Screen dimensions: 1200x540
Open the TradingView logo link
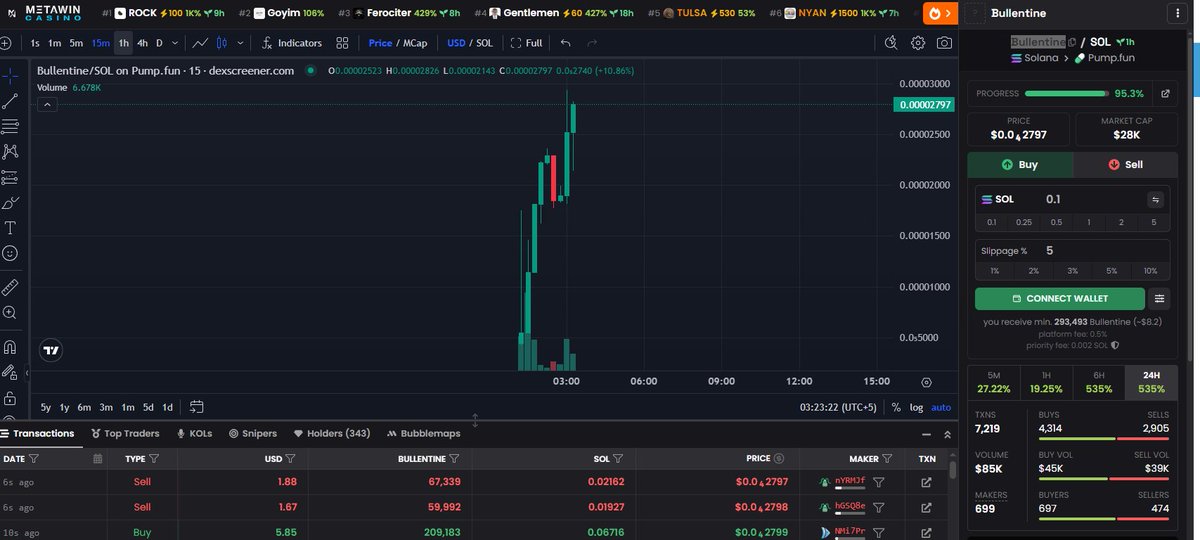coord(50,351)
